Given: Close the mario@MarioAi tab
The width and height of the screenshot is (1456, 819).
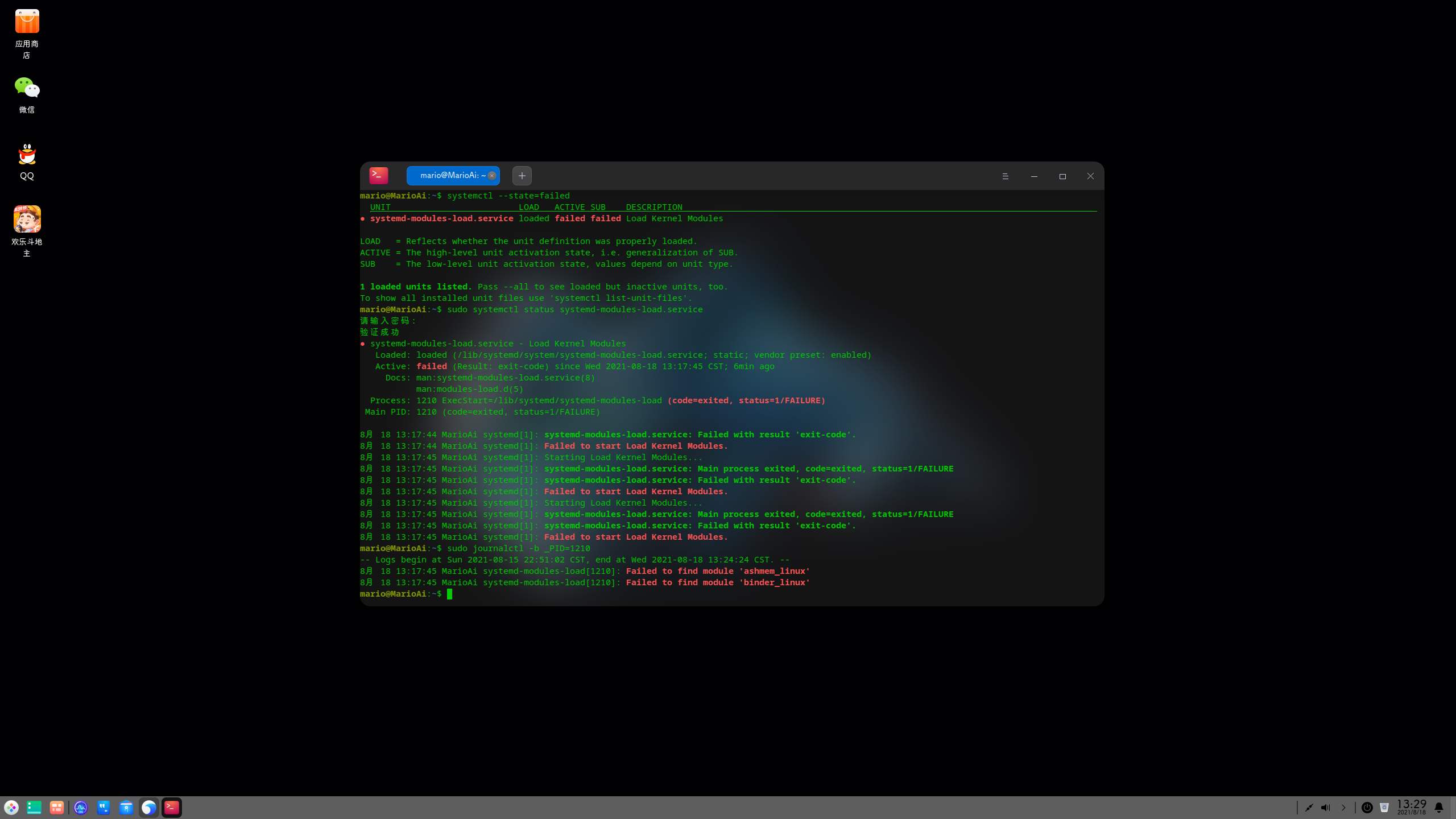Looking at the screenshot, I should 492,176.
